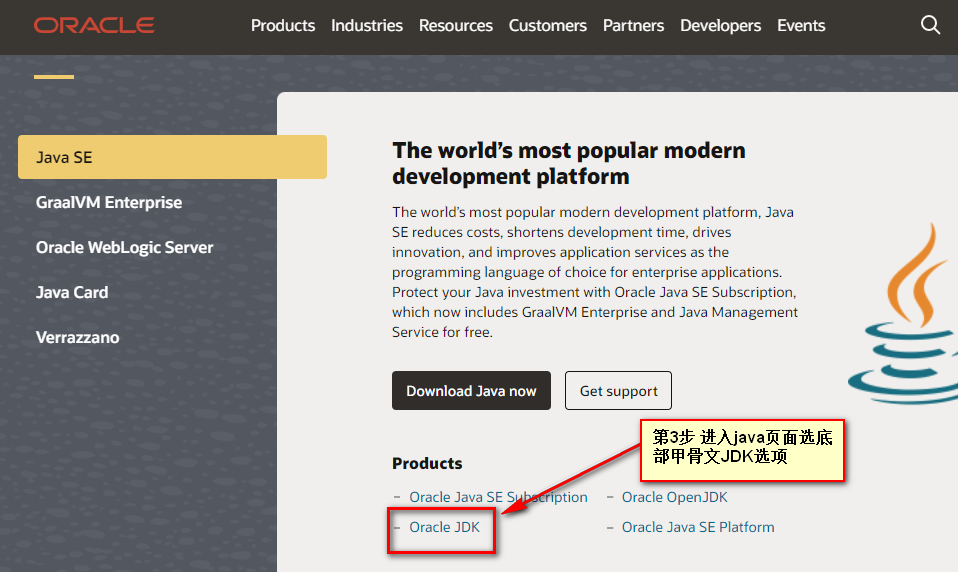Select Java Card in the sidebar
This screenshot has height=572, width=958.
point(72,292)
